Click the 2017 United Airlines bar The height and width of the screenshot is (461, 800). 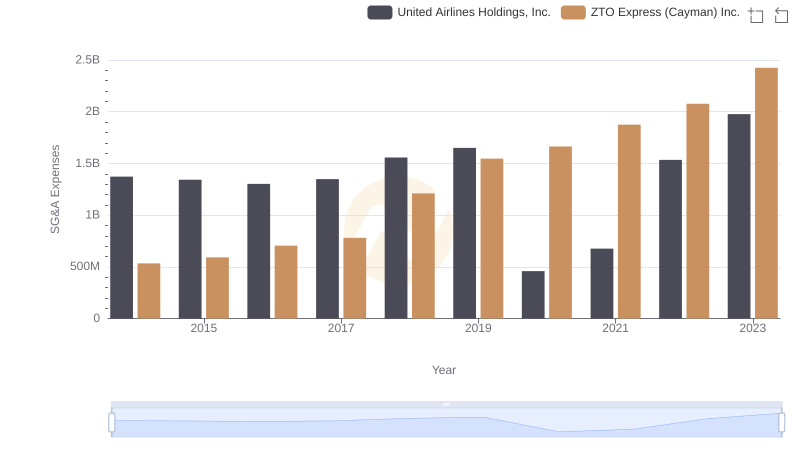tap(327, 249)
